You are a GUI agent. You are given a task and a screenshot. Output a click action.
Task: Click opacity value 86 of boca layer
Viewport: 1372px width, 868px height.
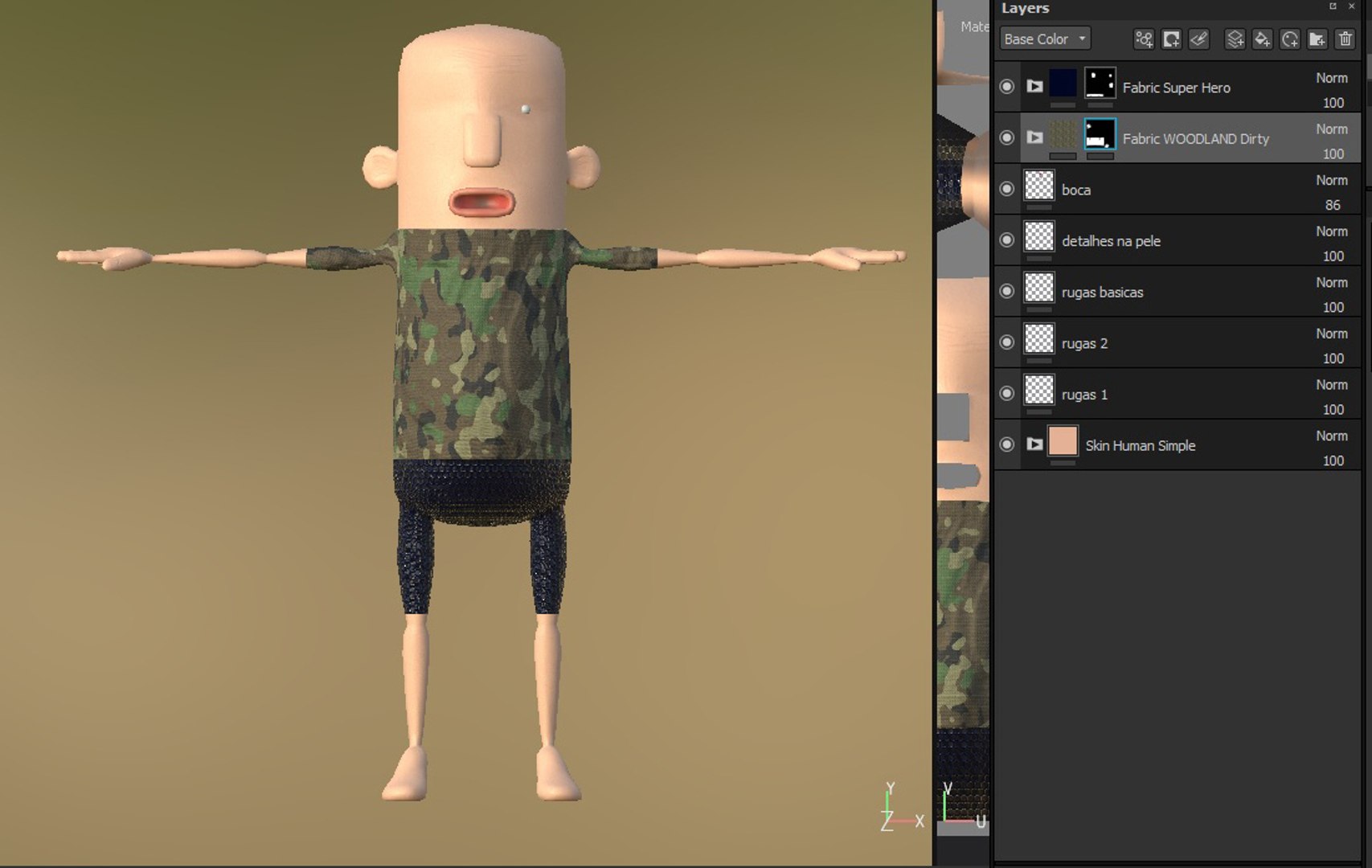pyautogui.click(x=1333, y=205)
